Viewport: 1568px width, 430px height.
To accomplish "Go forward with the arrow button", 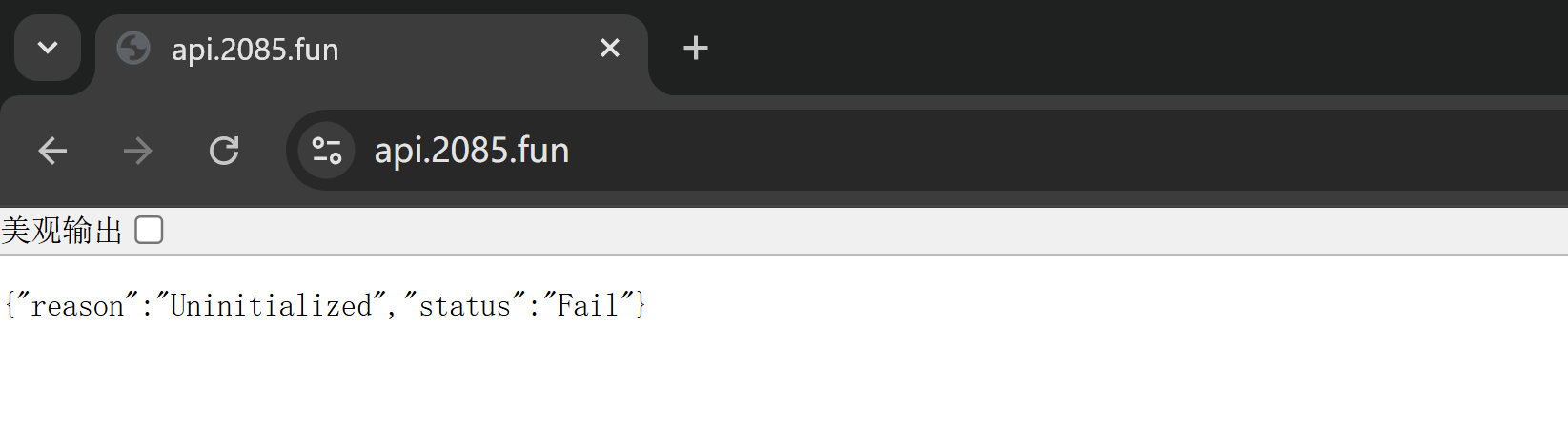I will point(138,151).
